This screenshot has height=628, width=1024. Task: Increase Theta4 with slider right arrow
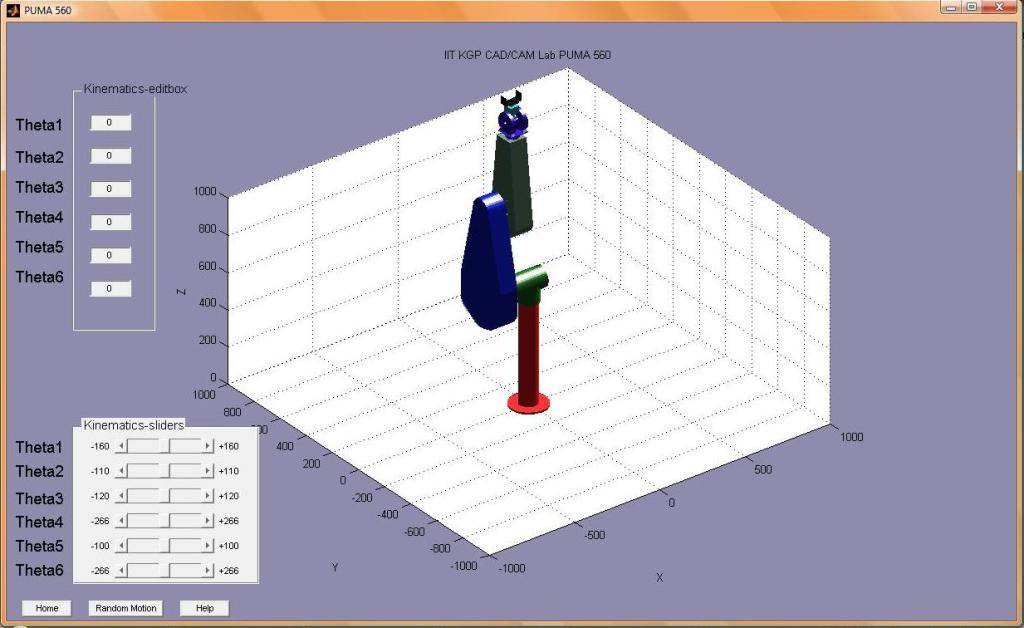click(x=208, y=521)
